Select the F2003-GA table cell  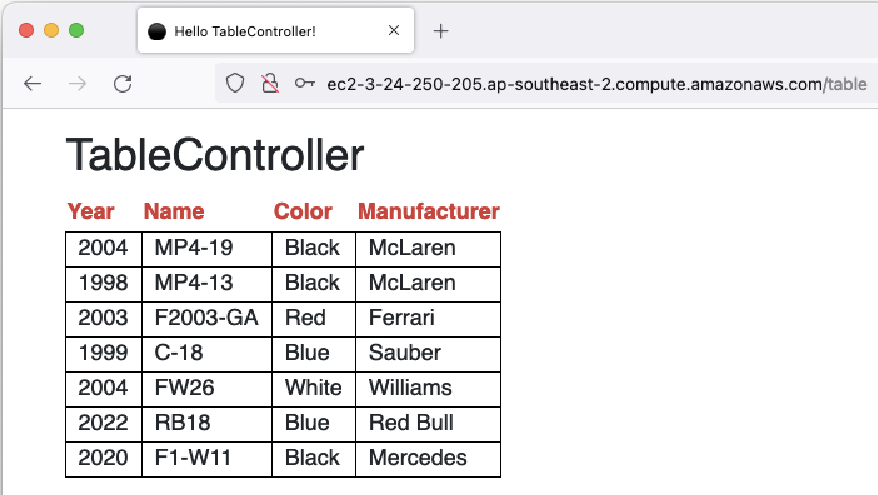[x=207, y=319]
